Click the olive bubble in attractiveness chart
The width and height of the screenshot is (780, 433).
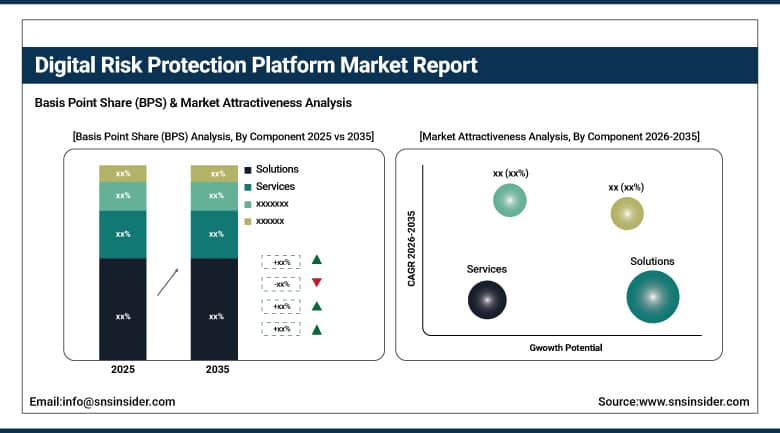[x=627, y=214]
